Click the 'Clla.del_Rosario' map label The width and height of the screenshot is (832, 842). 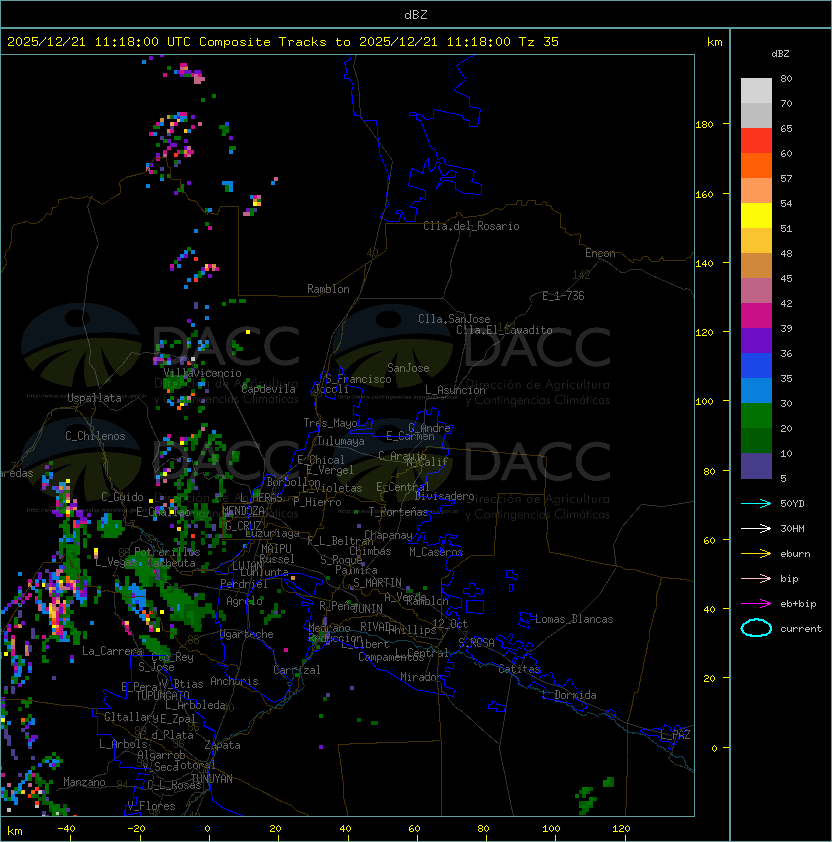pyautogui.click(x=471, y=226)
